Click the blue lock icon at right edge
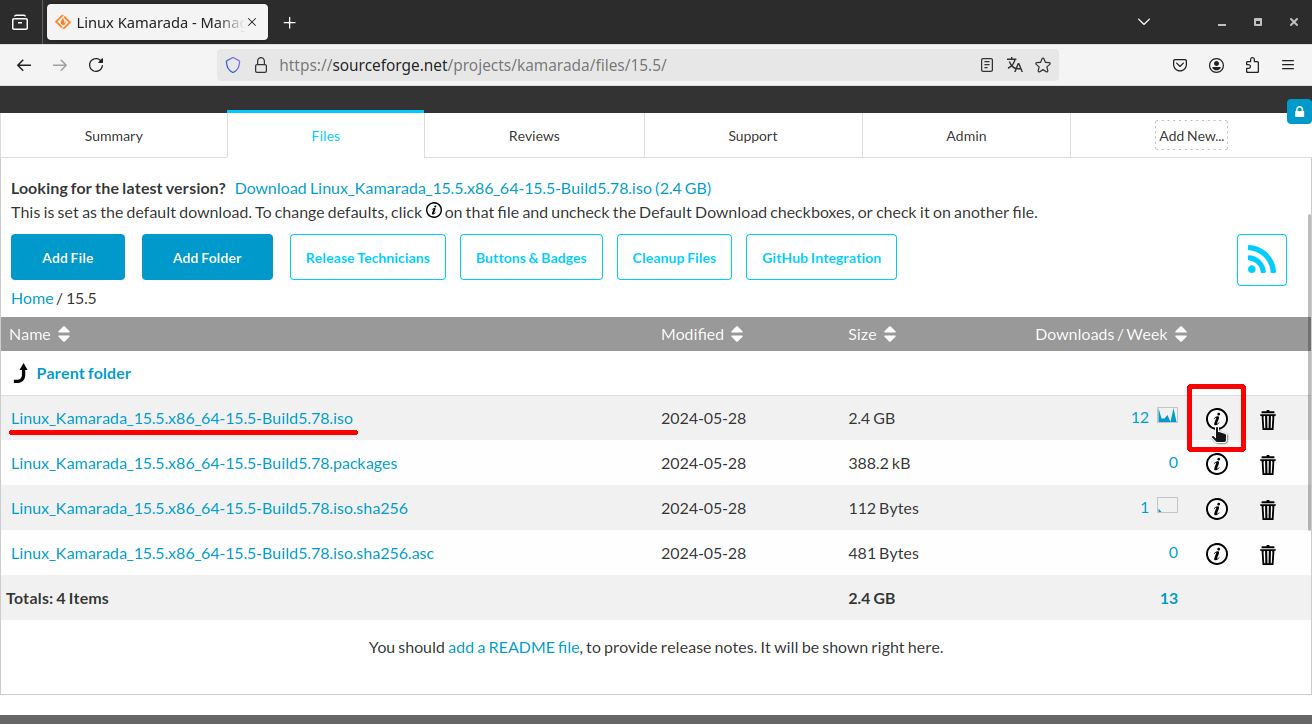Image resolution: width=1312 pixels, height=724 pixels. [1298, 111]
